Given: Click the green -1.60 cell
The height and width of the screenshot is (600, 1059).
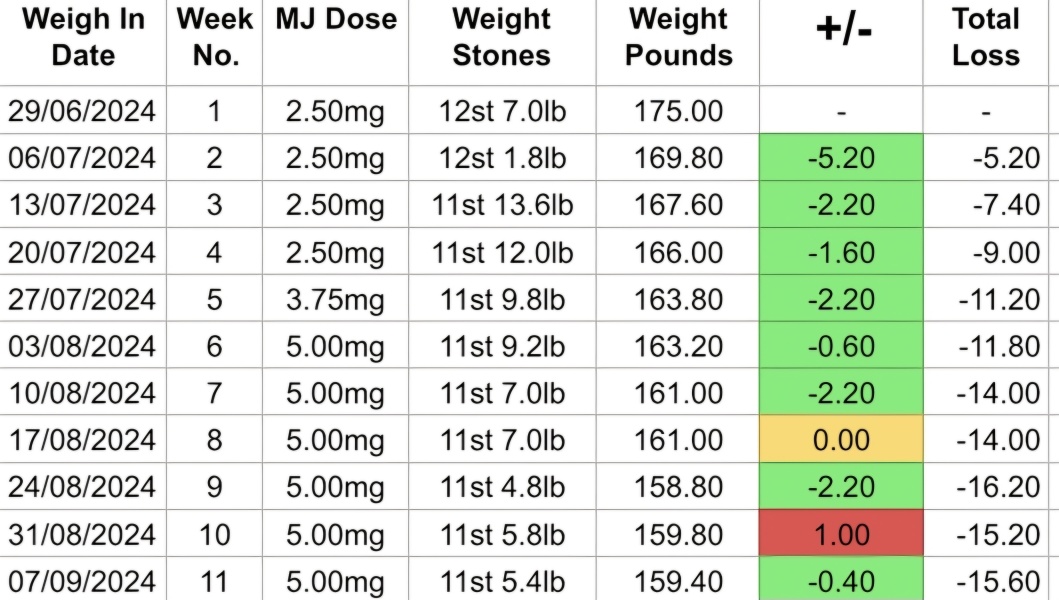Looking at the screenshot, I should click(841, 252).
